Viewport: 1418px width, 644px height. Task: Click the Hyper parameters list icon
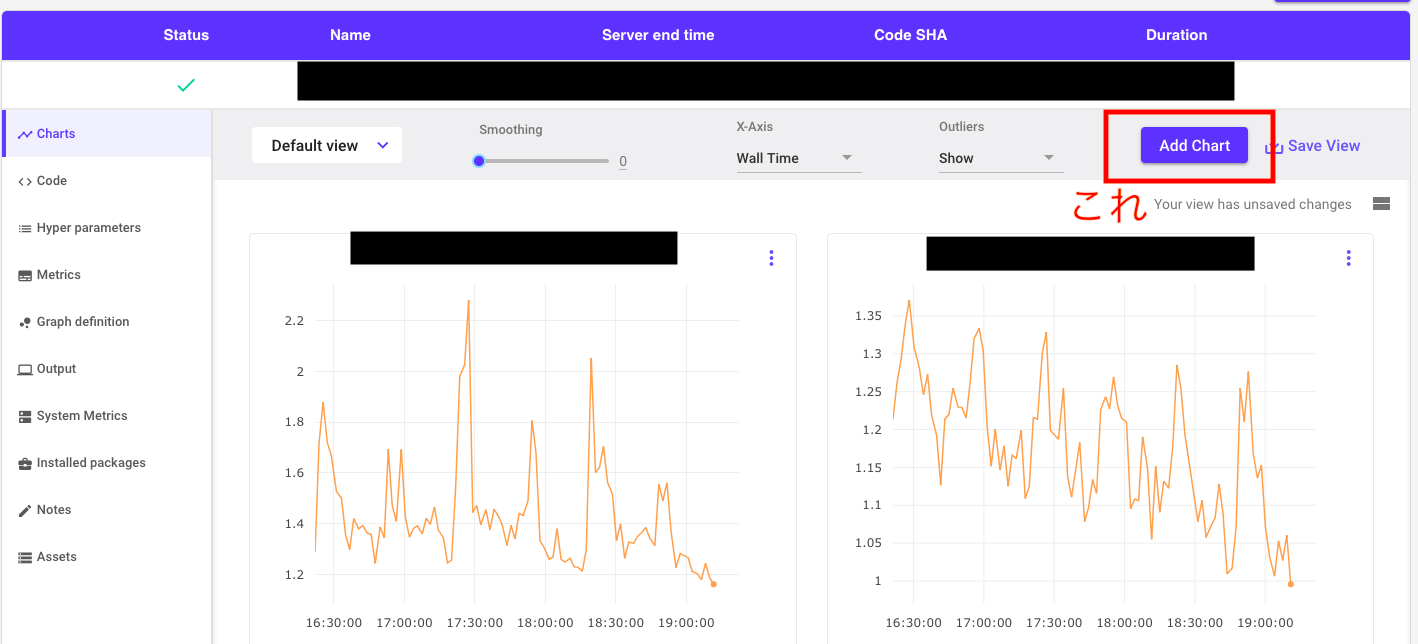coord(25,228)
